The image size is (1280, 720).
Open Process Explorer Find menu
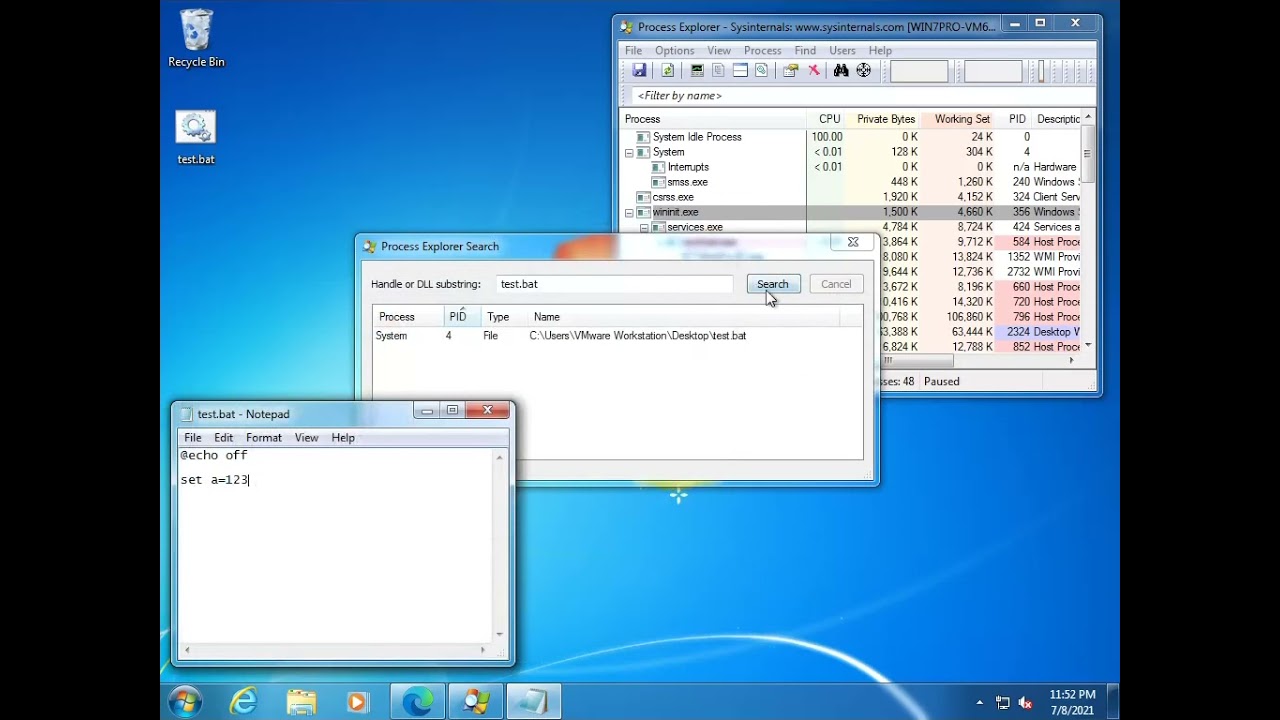(x=805, y=50)
